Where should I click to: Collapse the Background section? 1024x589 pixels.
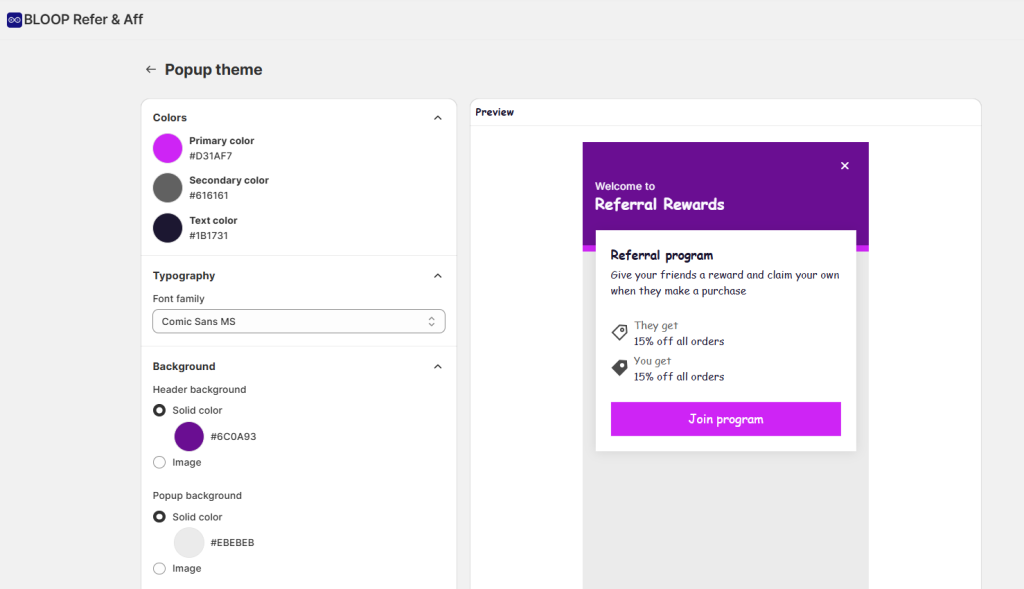pos(437,366)
